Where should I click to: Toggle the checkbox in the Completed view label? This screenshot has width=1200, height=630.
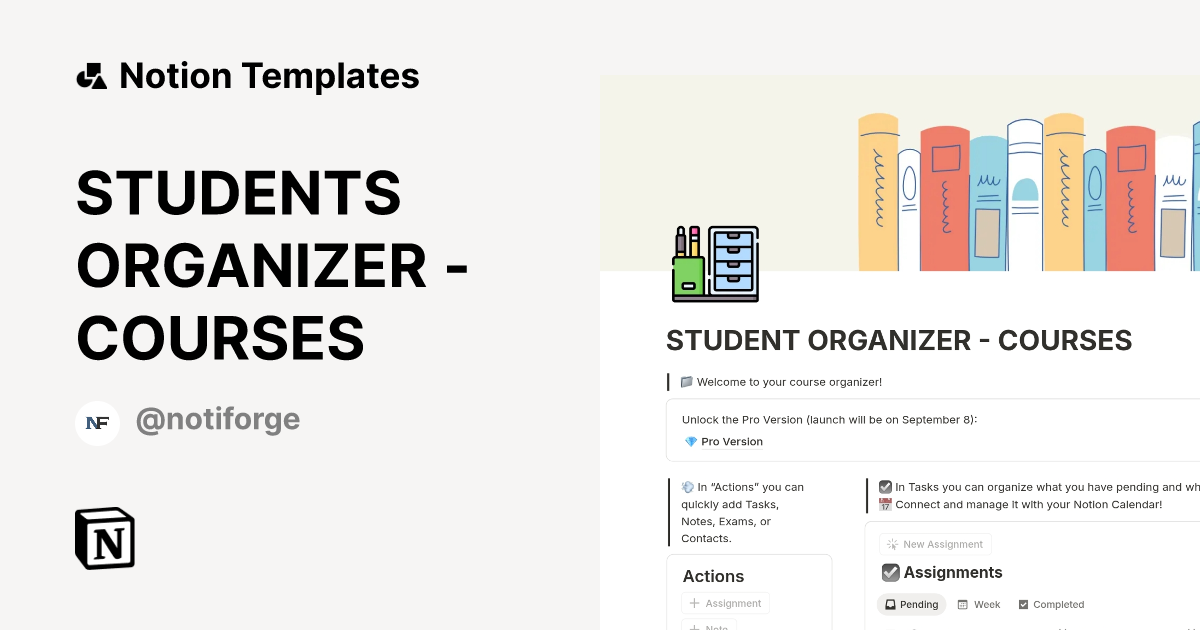pos(1022,604)
